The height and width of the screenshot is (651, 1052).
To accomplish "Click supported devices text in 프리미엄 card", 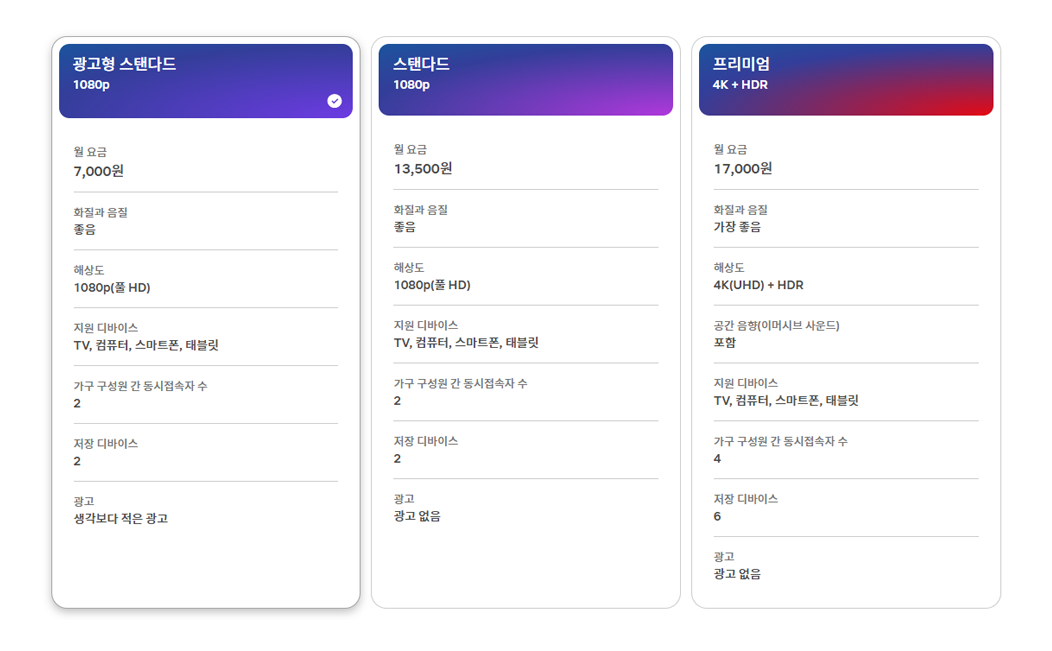I will pos(786,400).
